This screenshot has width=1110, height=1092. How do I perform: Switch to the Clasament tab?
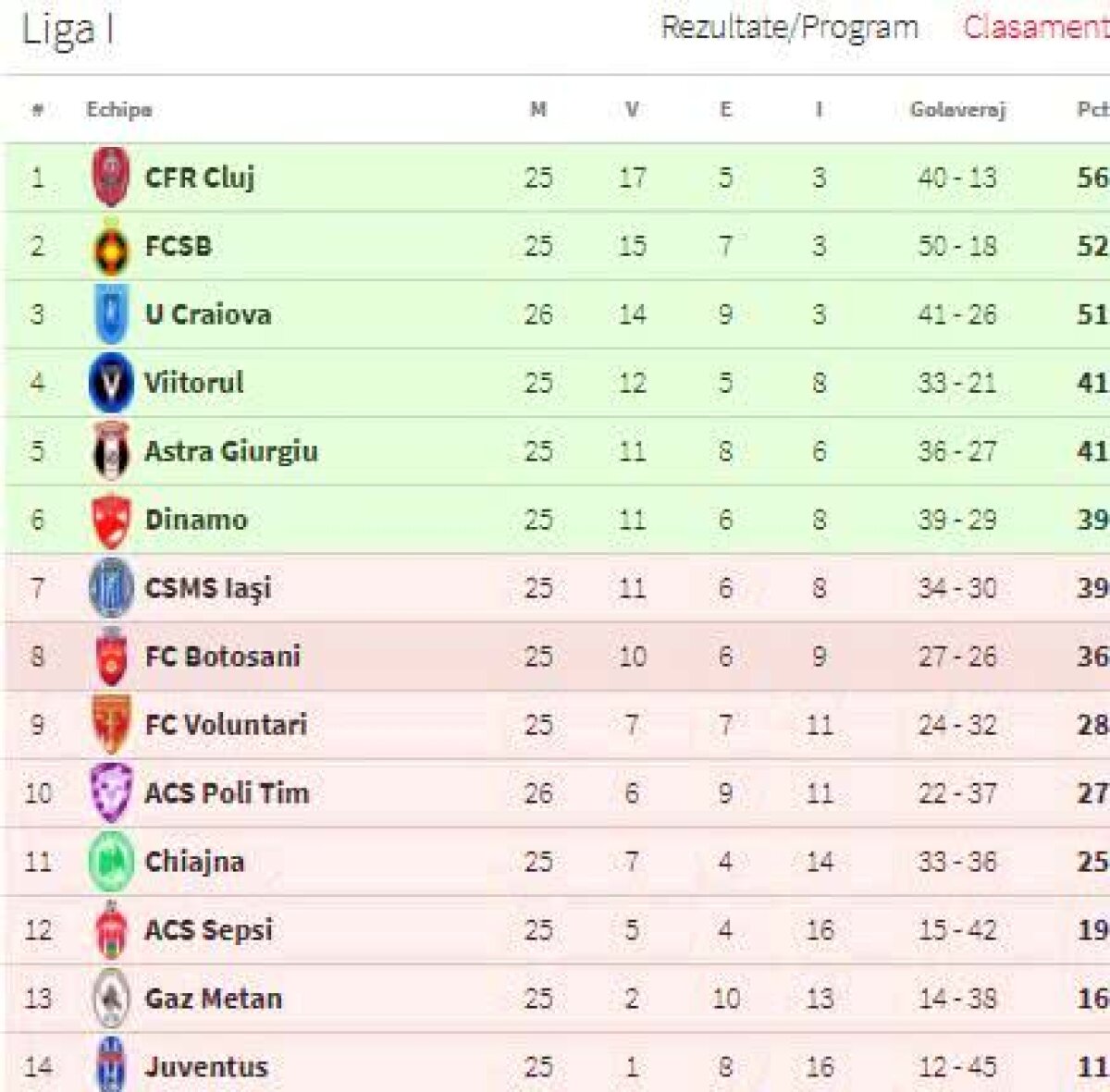click(x=1035, y=28)
